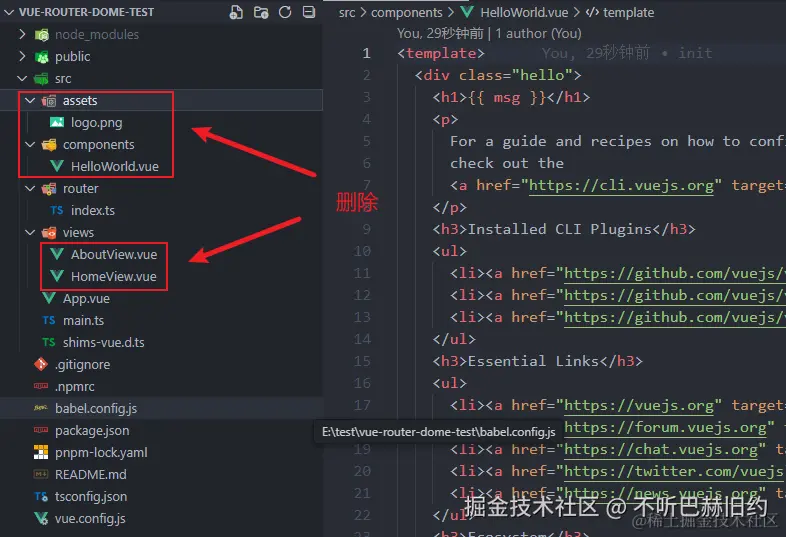Follow the https://forum.vuejs.org link in code

tap(666, 428)
